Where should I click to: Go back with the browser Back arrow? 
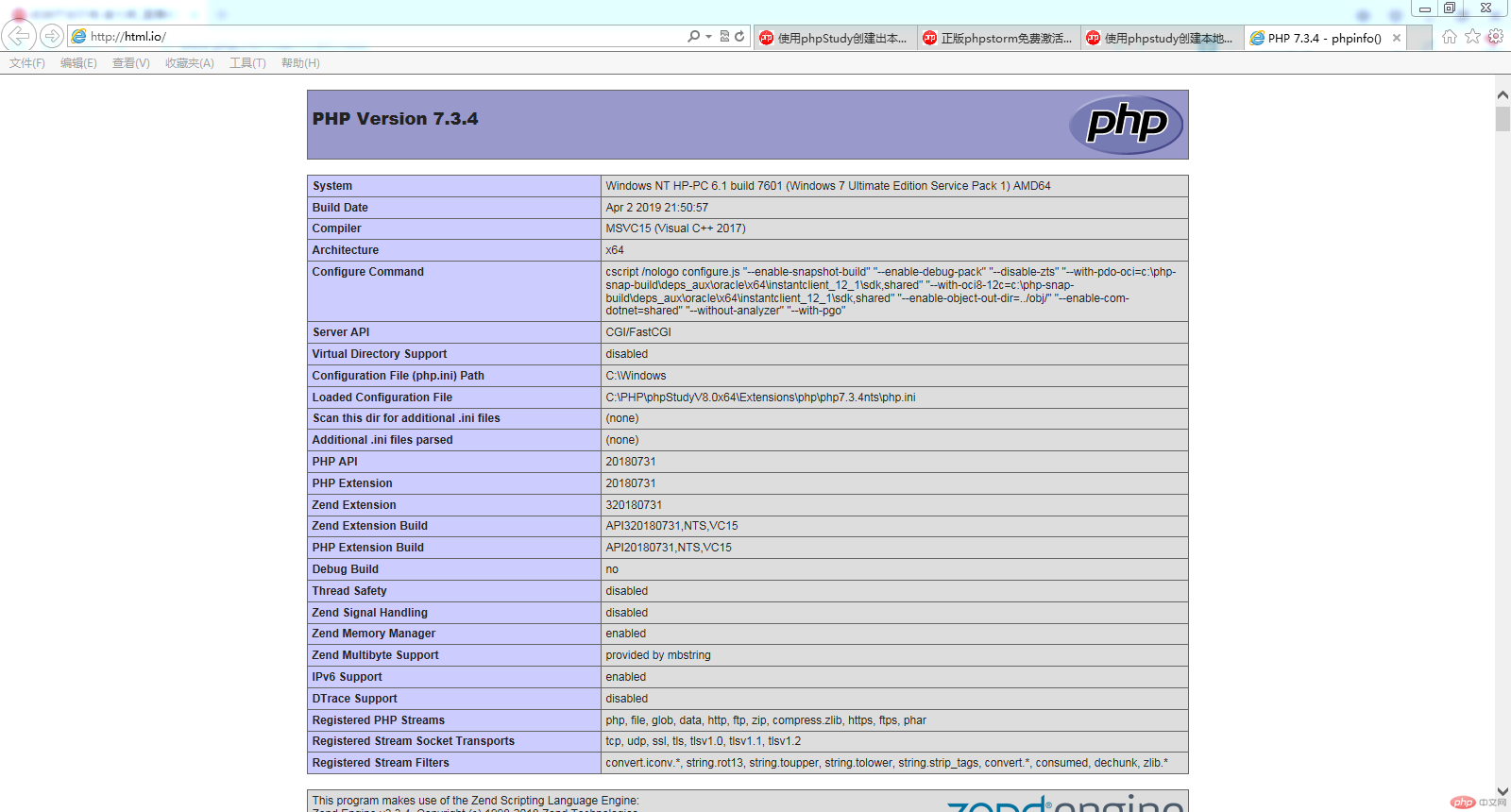pos(19,36)
